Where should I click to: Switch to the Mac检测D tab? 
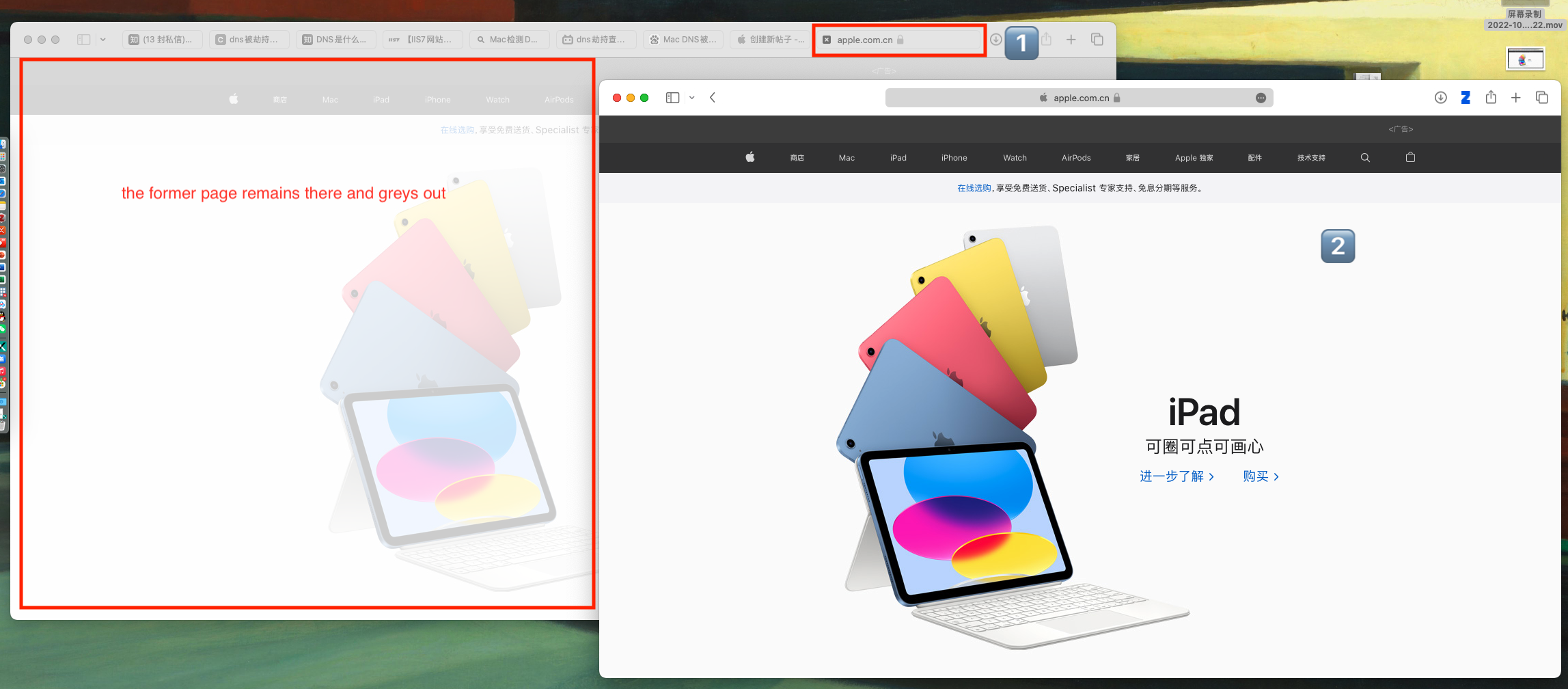pyautogui.click(x=510, y=40)
